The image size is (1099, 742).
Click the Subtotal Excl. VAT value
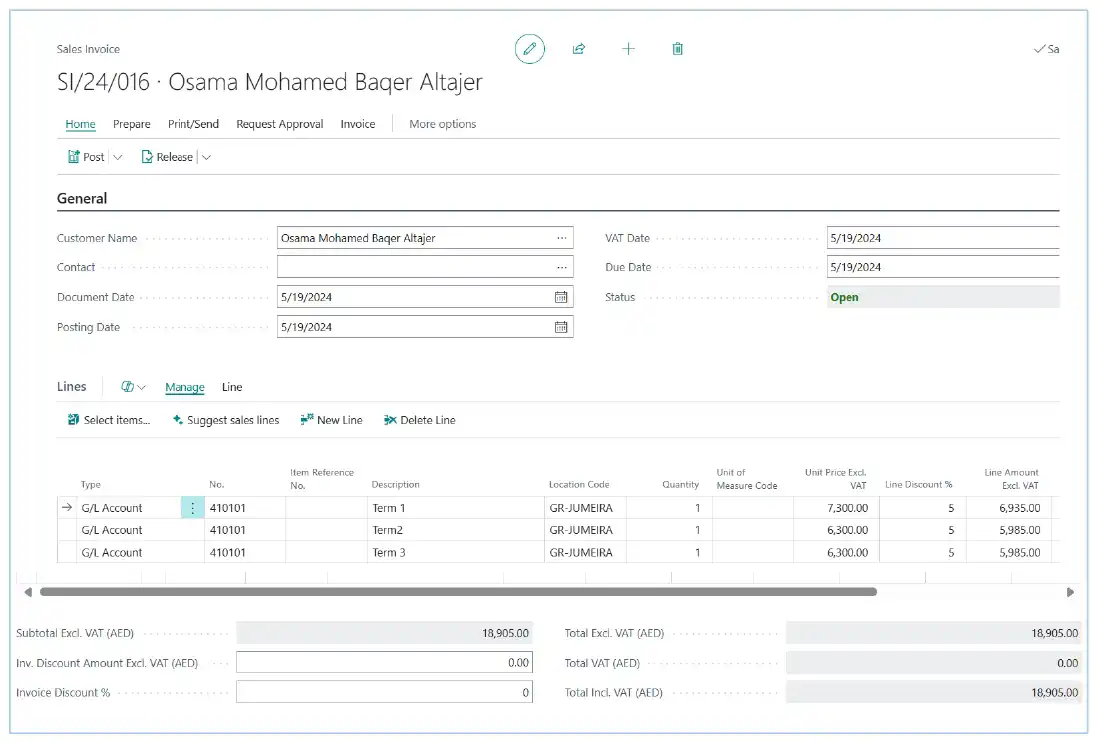pyautogui.click(x=384, y=633)
